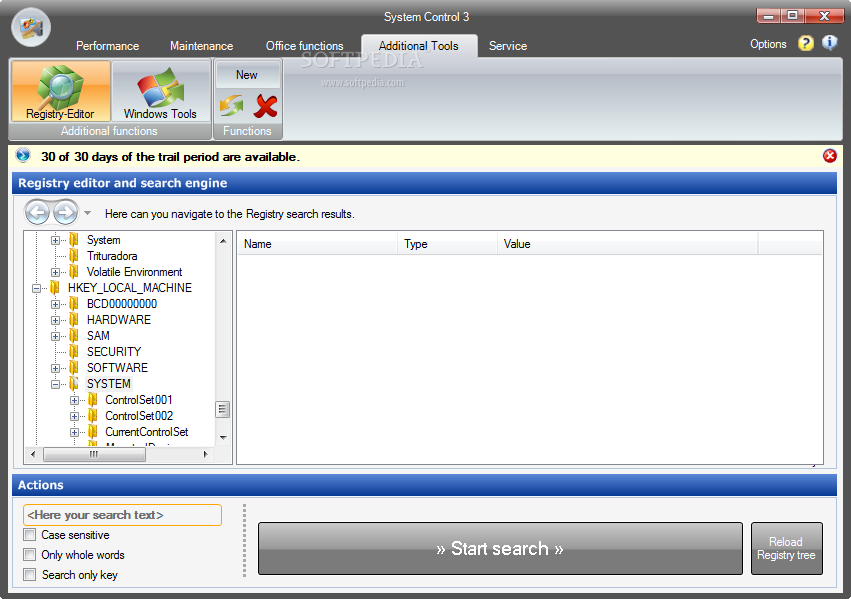This screenshot has width=851, height=599.
Task: Select the SECURITY registry key
Action: pos(114,352)
